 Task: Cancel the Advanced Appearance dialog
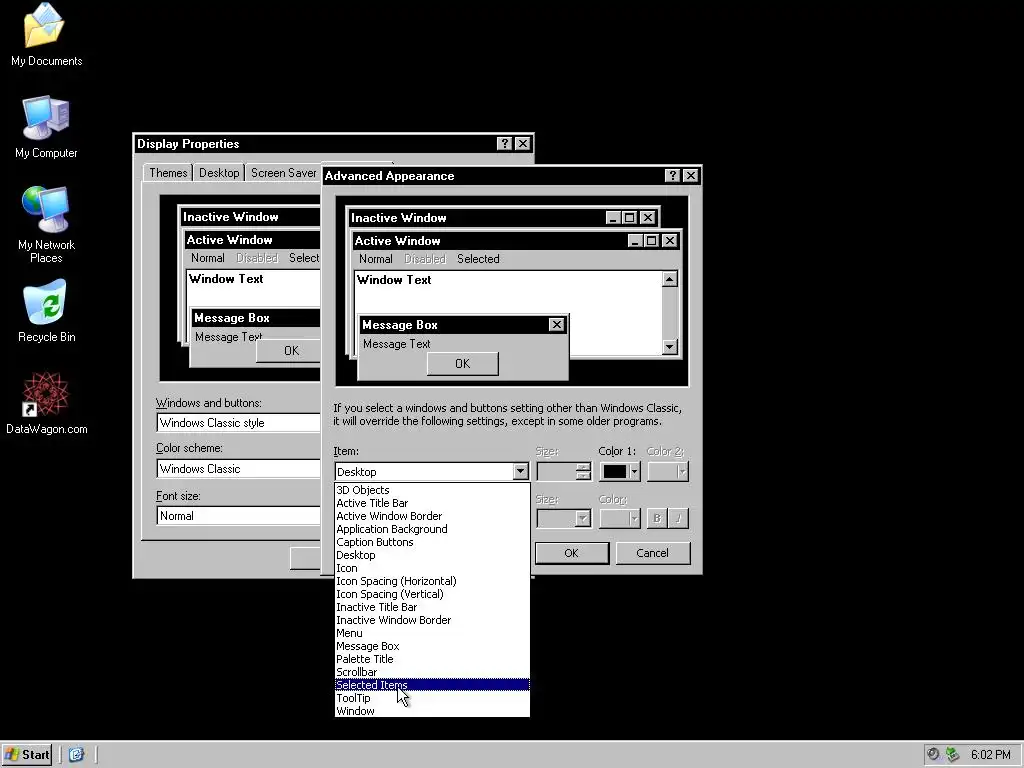tap(652, 553)
